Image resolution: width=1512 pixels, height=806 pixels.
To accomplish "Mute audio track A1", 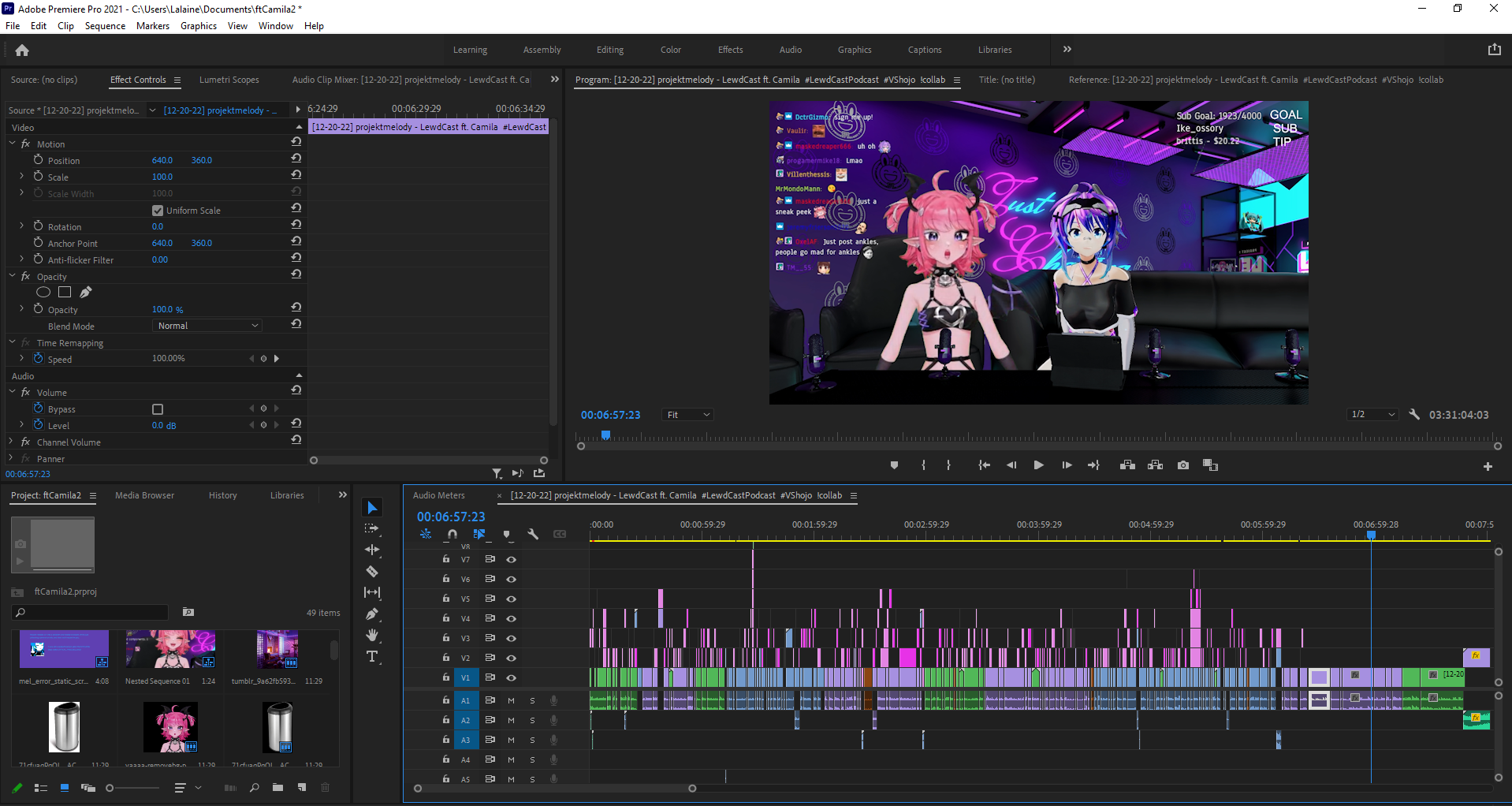I will coord(511,700).
